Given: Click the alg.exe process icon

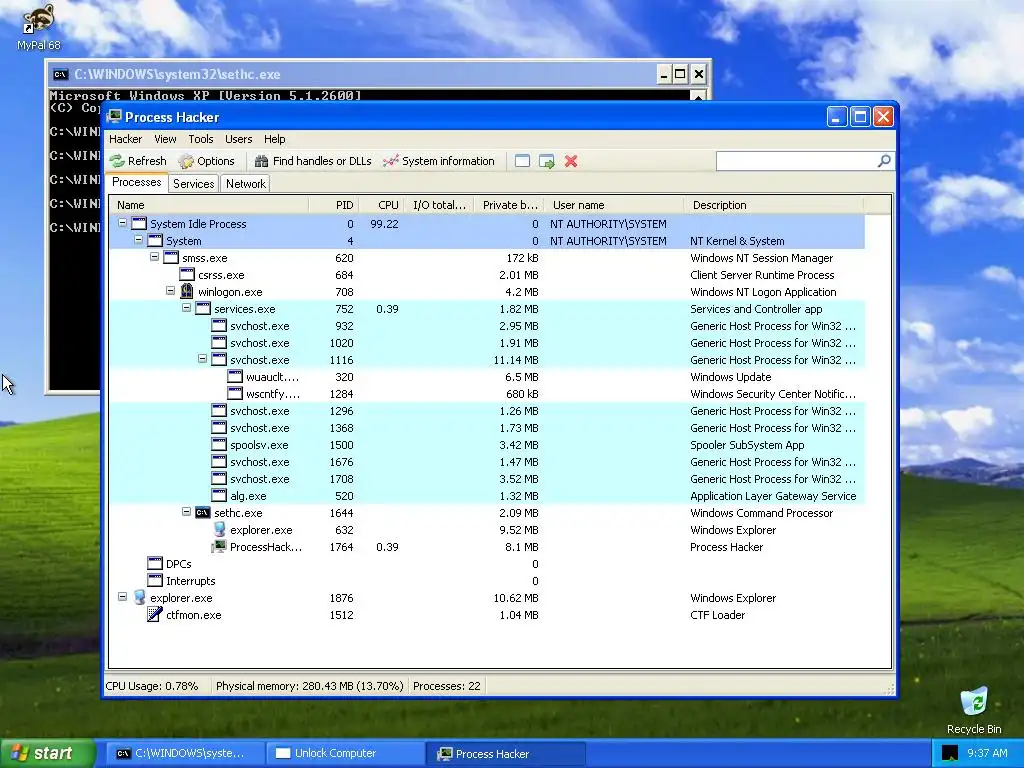Looking at the screenshot, I should click(219, 495).
